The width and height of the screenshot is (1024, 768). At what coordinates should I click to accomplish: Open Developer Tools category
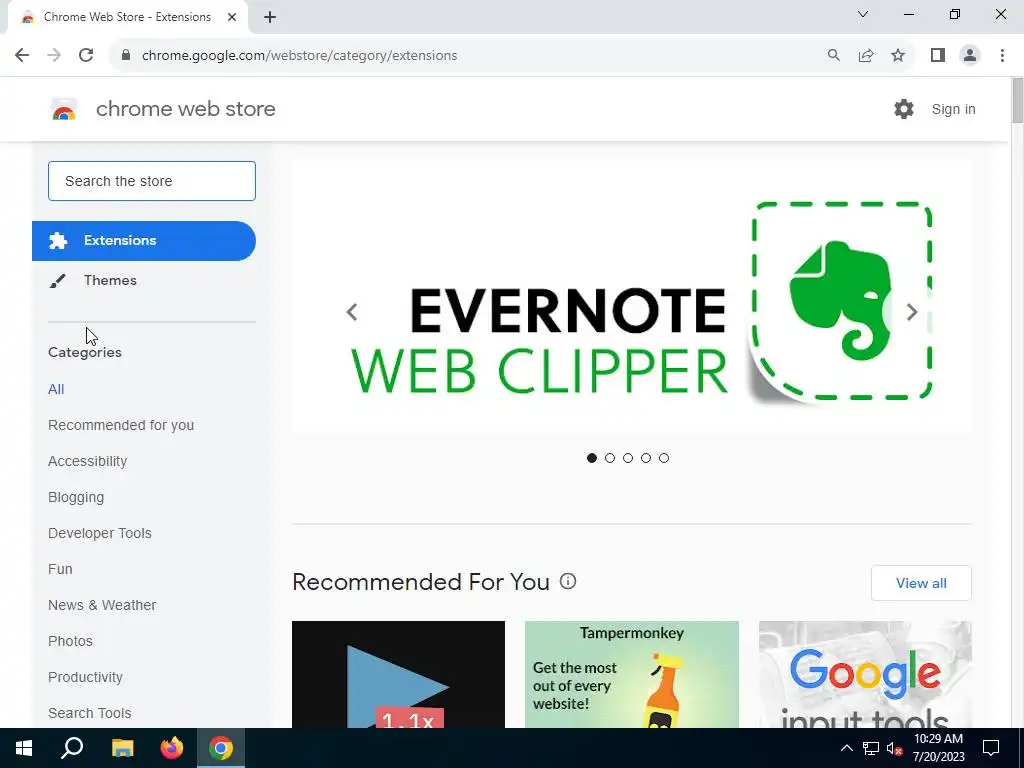(x=100, y=533)
